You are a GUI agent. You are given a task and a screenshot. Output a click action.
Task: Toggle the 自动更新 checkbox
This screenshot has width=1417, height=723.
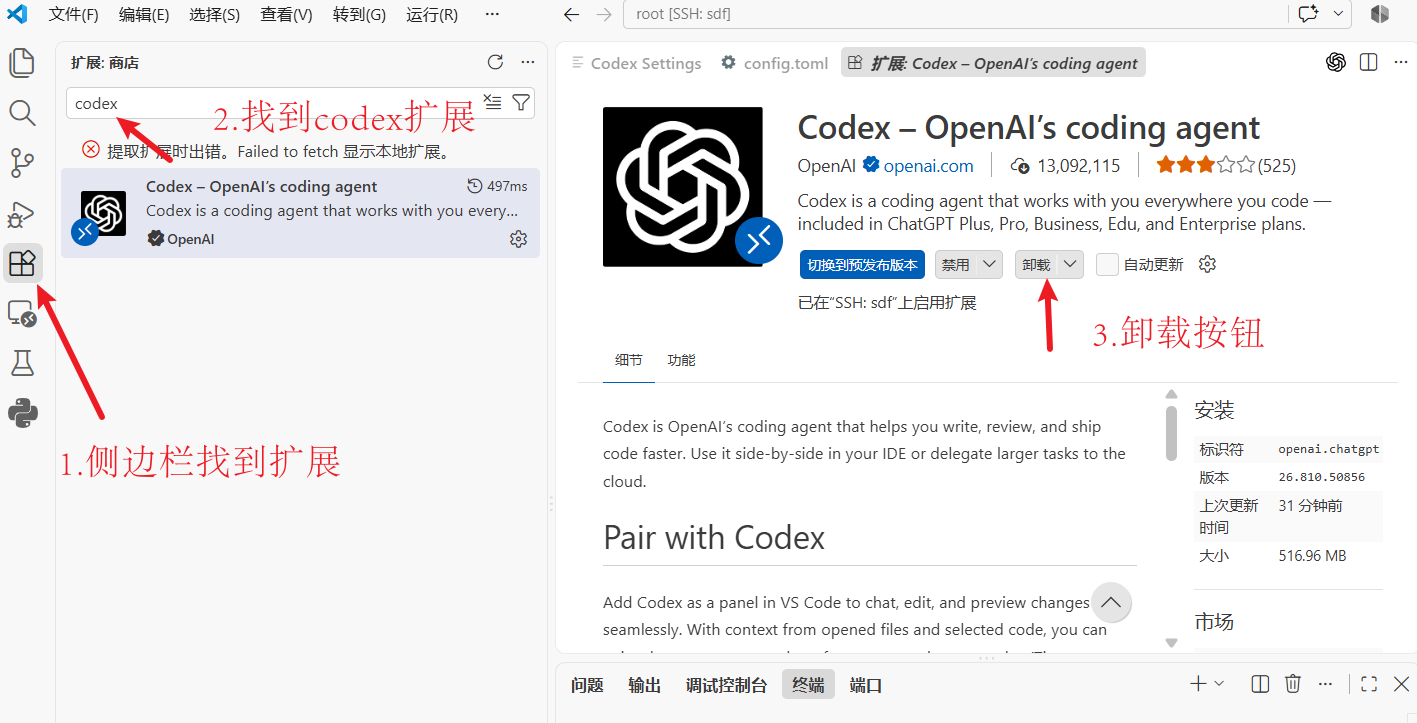[x=1107, y=264]
